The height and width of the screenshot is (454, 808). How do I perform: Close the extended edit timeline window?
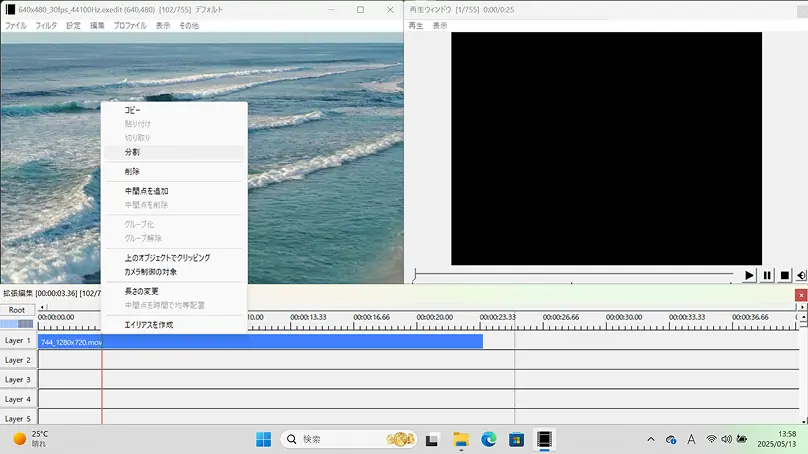coord(801,295)
